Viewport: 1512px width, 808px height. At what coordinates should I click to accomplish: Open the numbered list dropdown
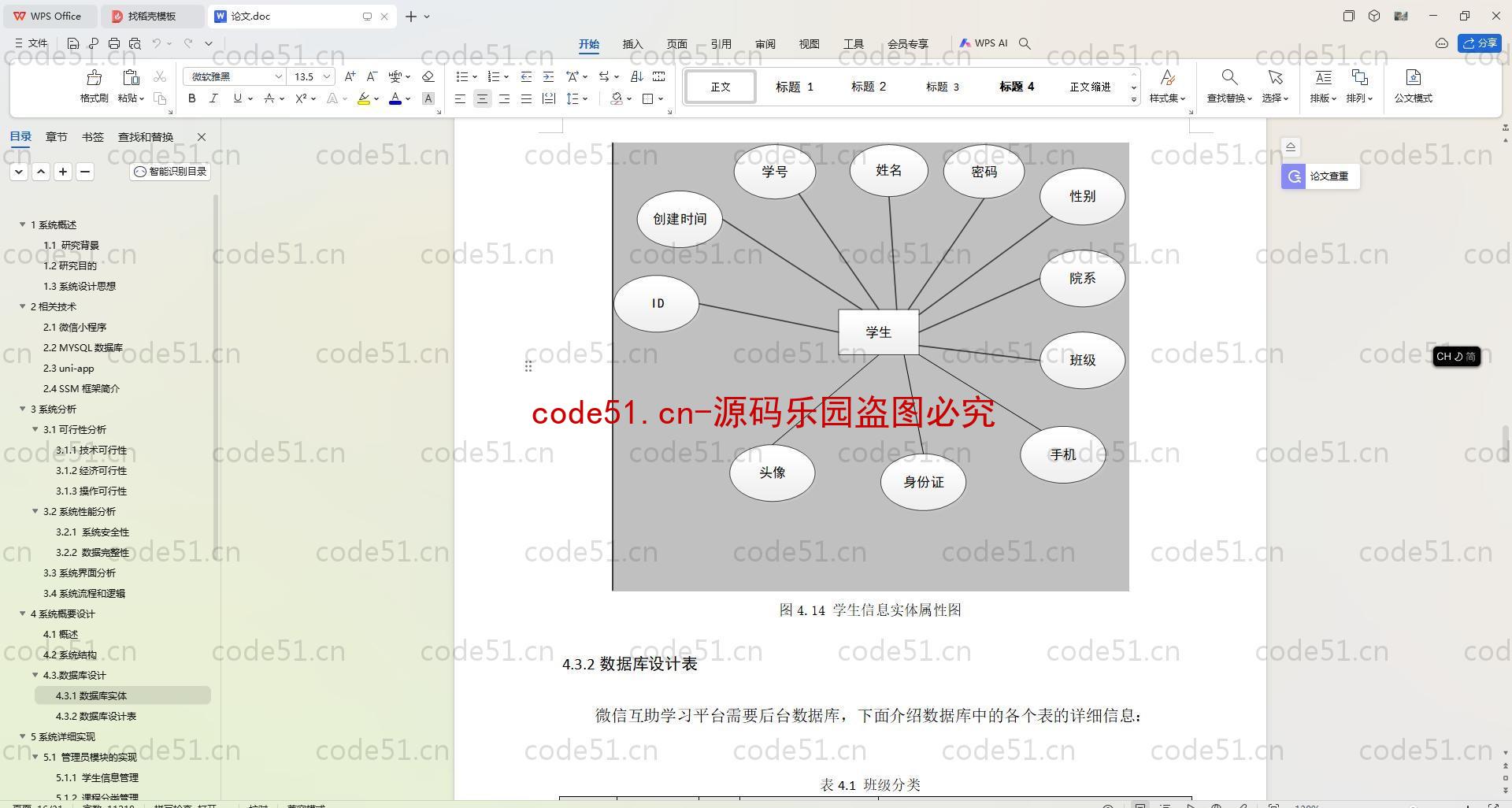[x=506, y=77]
